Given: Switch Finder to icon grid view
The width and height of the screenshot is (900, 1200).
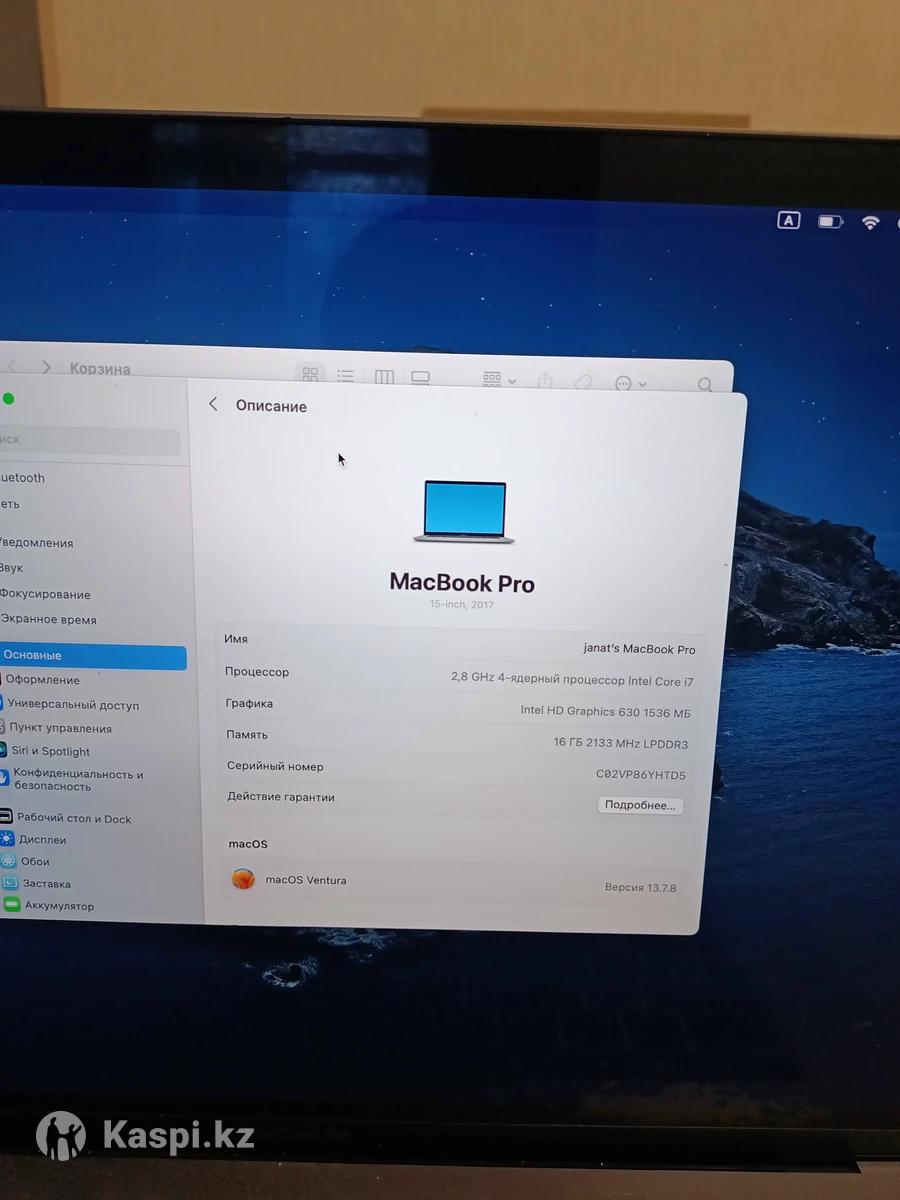Looking at the screenshot, I should 310,375.
